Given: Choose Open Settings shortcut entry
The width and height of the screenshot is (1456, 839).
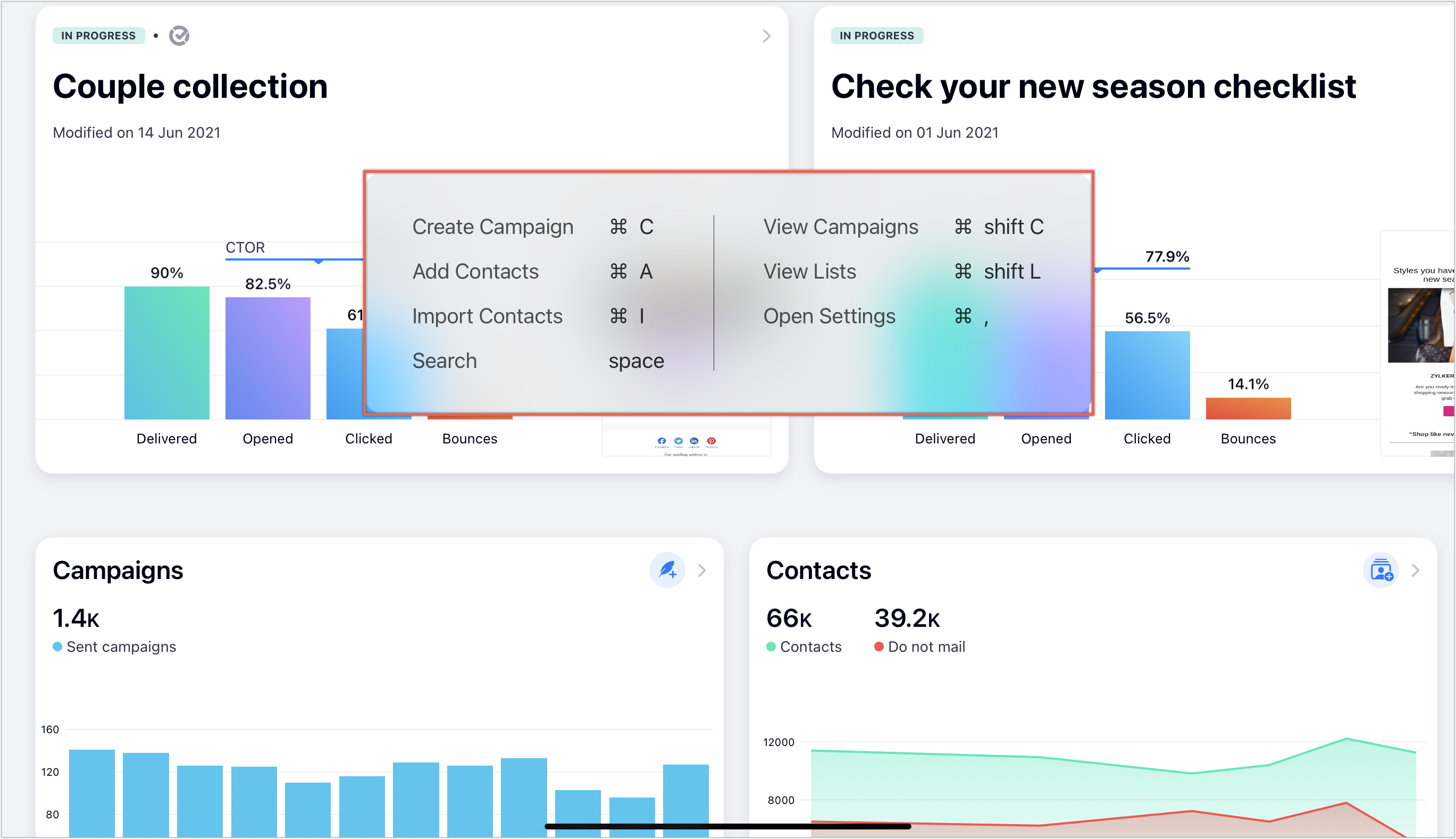Looking at the screenshot, I should (x=829, y=316).
